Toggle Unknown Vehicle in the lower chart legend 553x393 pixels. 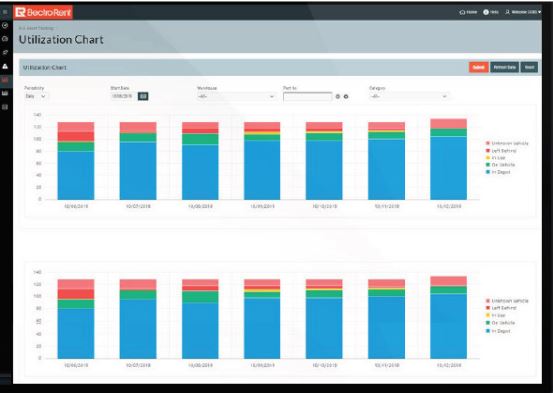pos(507,301)
